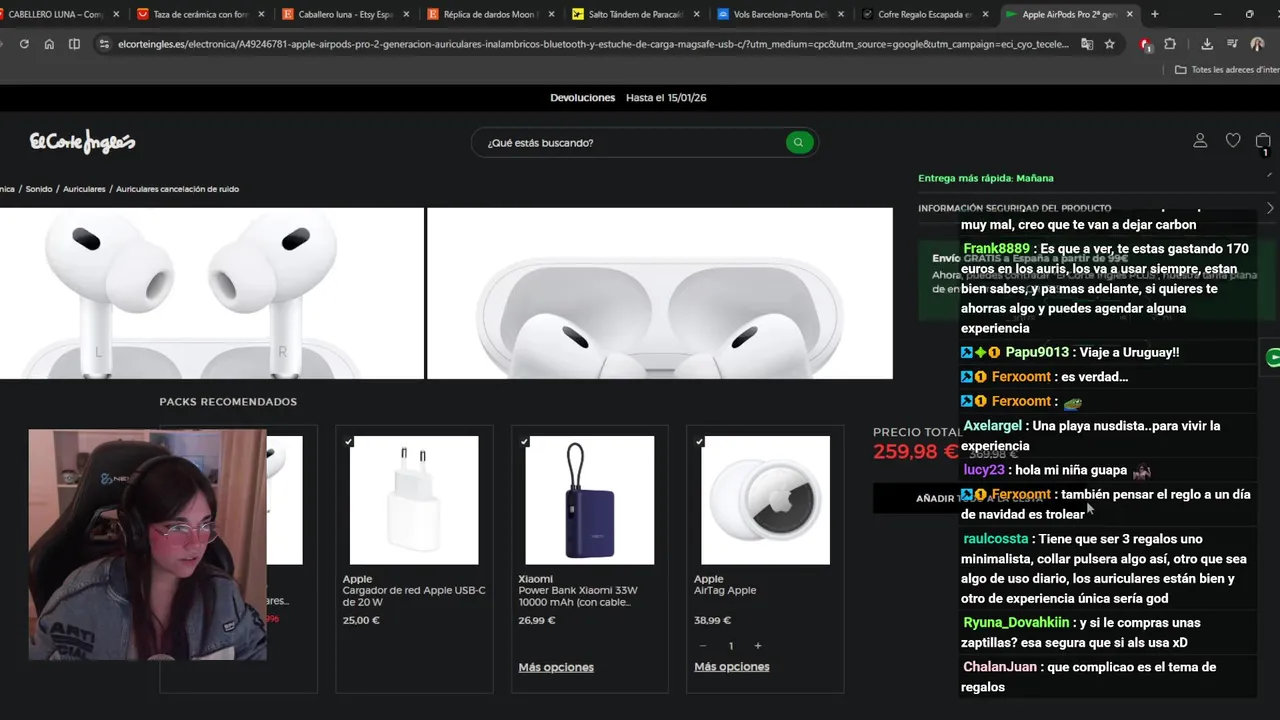Focus the ¿Qué estás buscando? search field
Image resolution: width=1280 pixels, height=720 pixels.
pos(632,142)
